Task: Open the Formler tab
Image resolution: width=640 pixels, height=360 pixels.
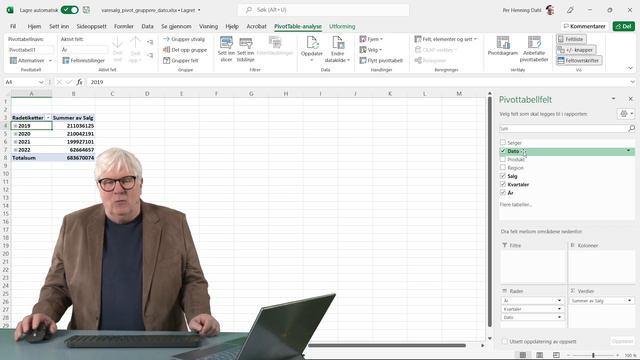Action: point(124,26)
